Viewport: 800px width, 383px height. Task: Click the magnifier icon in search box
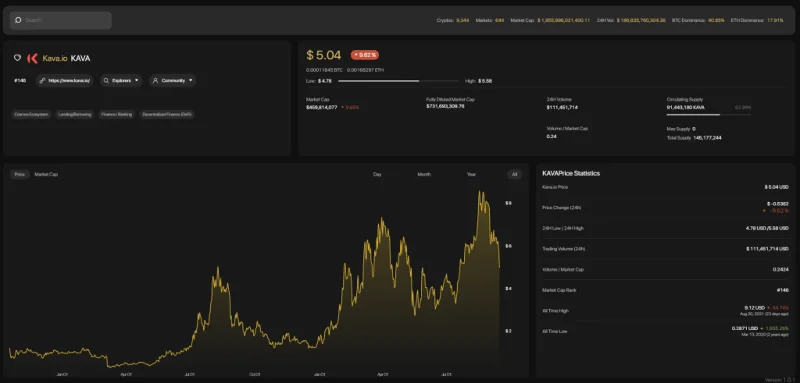click(x=18, y=20)
